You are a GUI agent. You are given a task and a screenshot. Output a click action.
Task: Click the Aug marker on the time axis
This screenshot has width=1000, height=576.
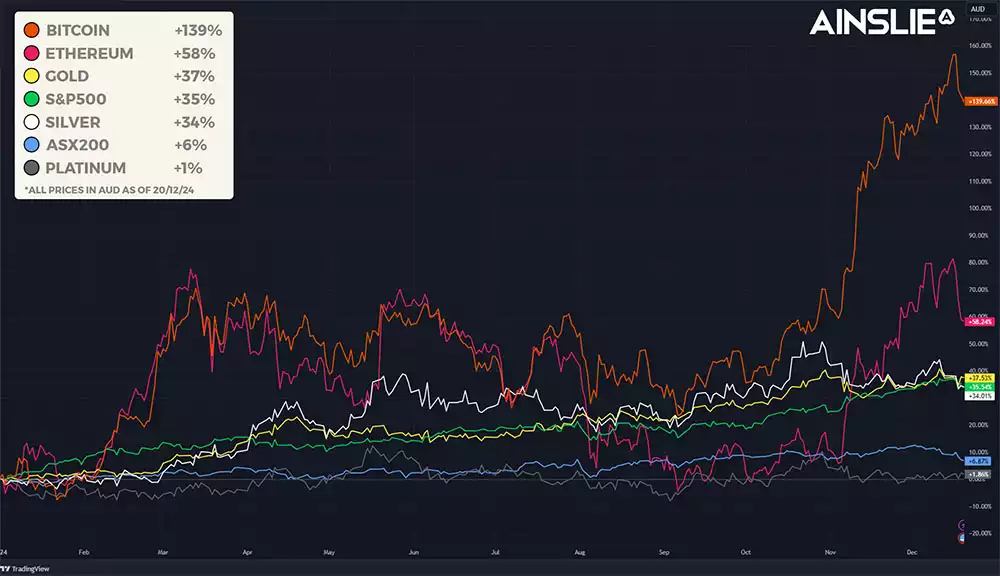coord(580,551)
